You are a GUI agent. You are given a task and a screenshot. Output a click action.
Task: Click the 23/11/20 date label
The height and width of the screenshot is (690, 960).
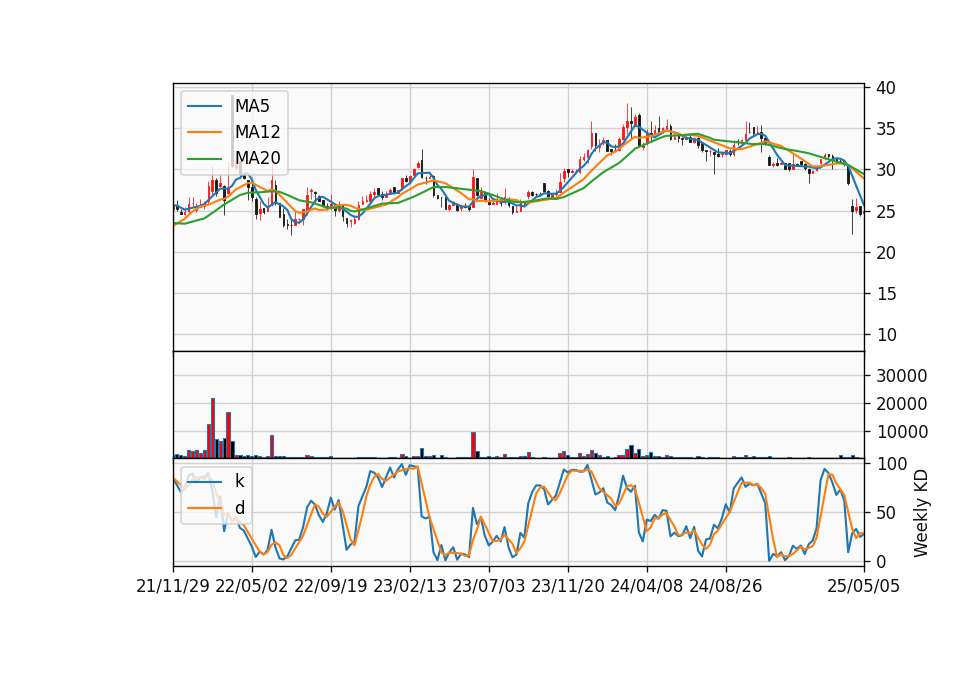click(568, 586)
